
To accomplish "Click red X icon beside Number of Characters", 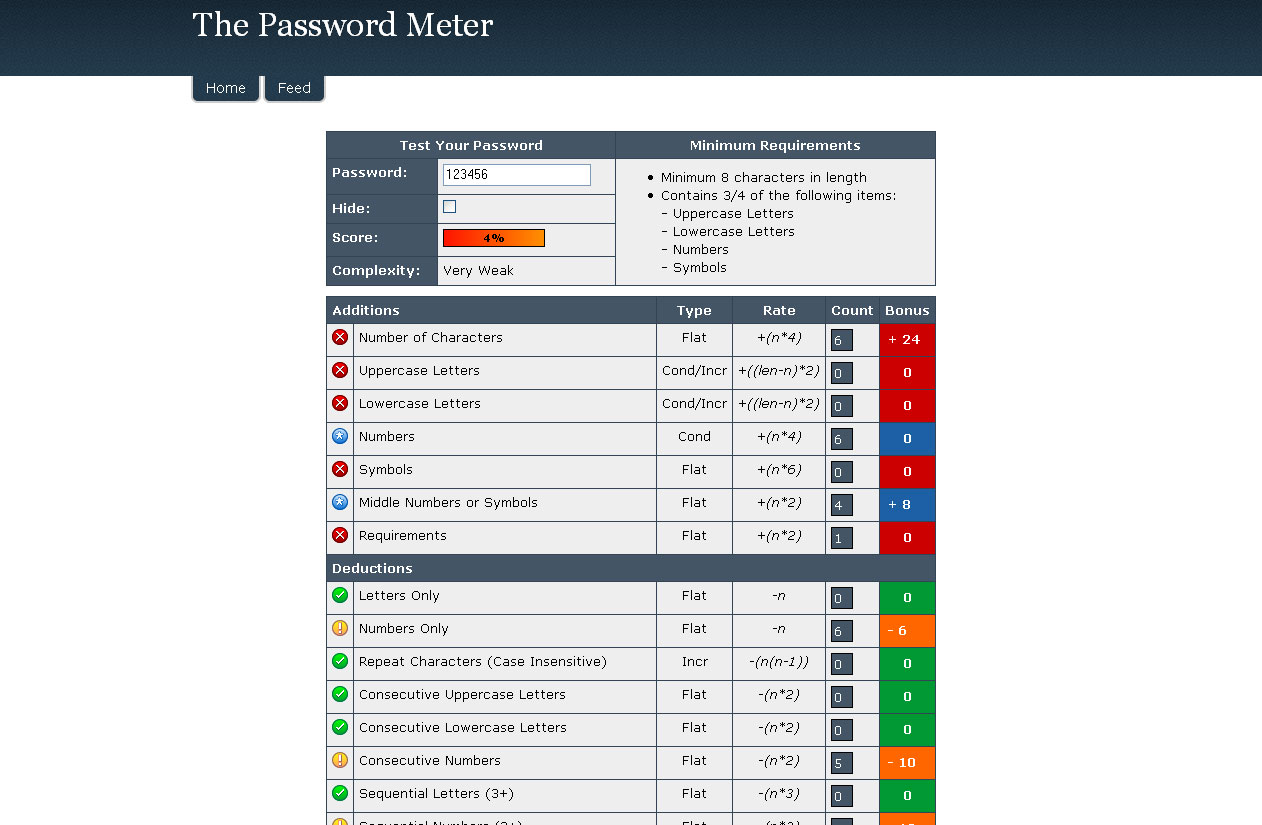I will (340, 338).
